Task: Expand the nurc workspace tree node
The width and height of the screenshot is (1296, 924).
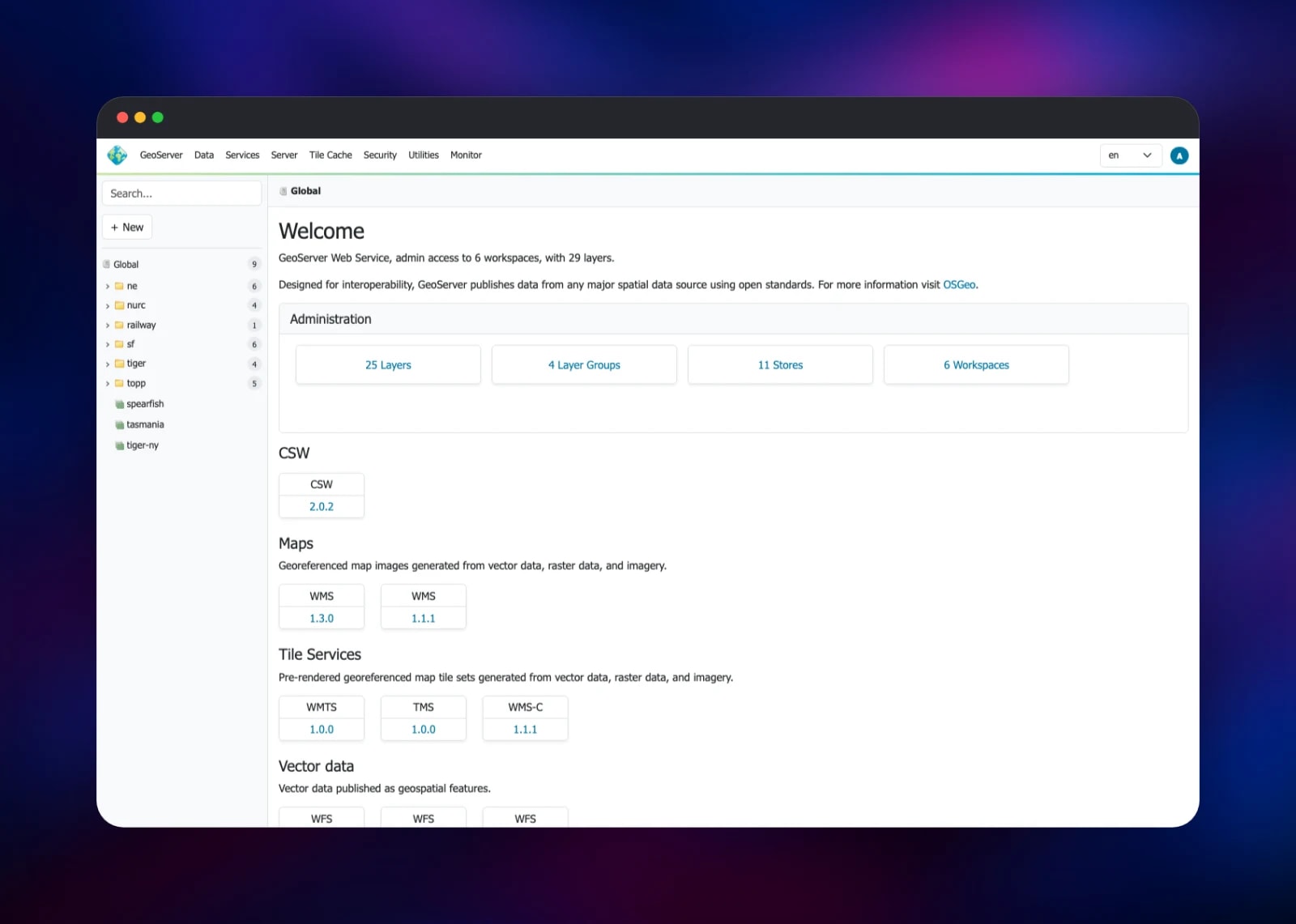Action: pos(107,305)
